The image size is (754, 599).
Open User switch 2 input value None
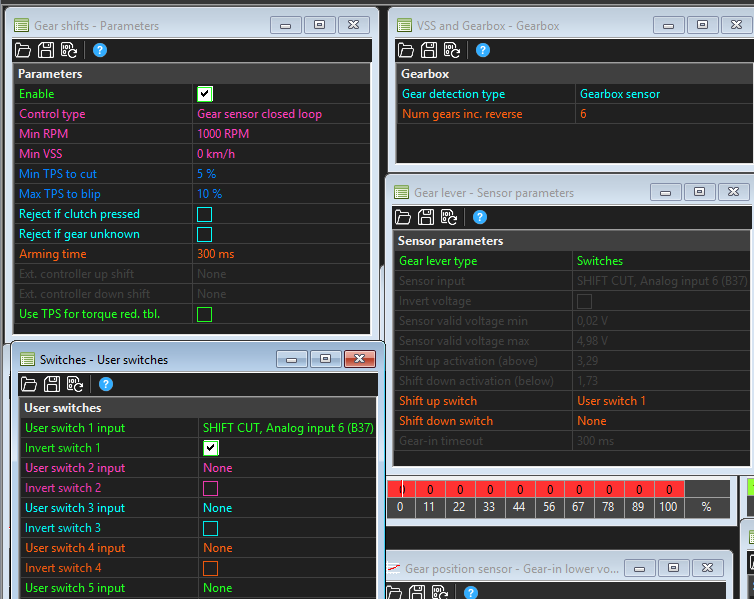point(288,468)
